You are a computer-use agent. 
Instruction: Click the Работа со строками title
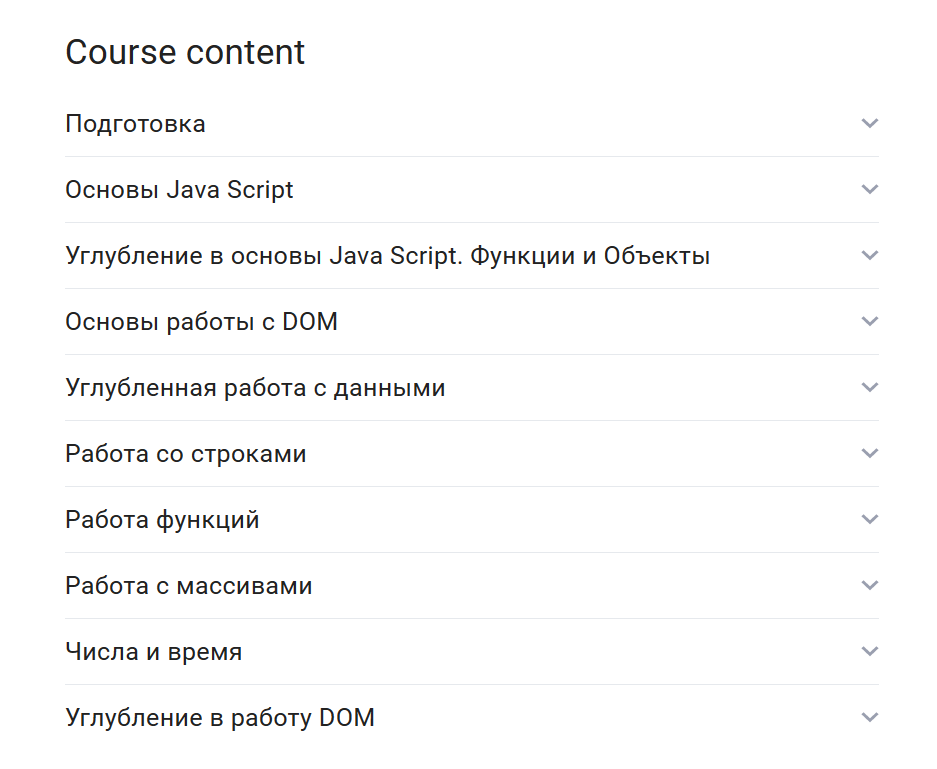click(x=185, y=454)
